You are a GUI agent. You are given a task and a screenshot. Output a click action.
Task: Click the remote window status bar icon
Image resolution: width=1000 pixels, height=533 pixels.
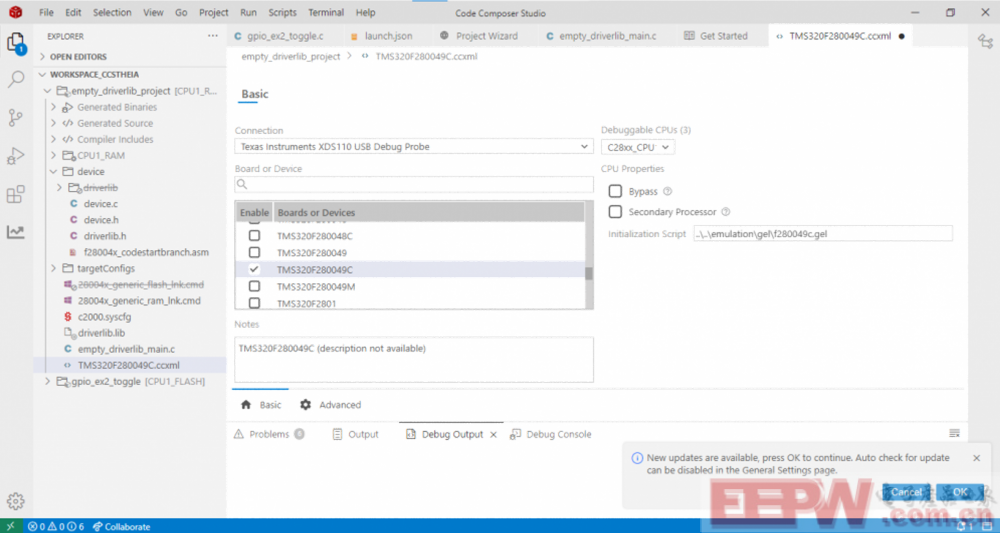(x=11, y=527)
